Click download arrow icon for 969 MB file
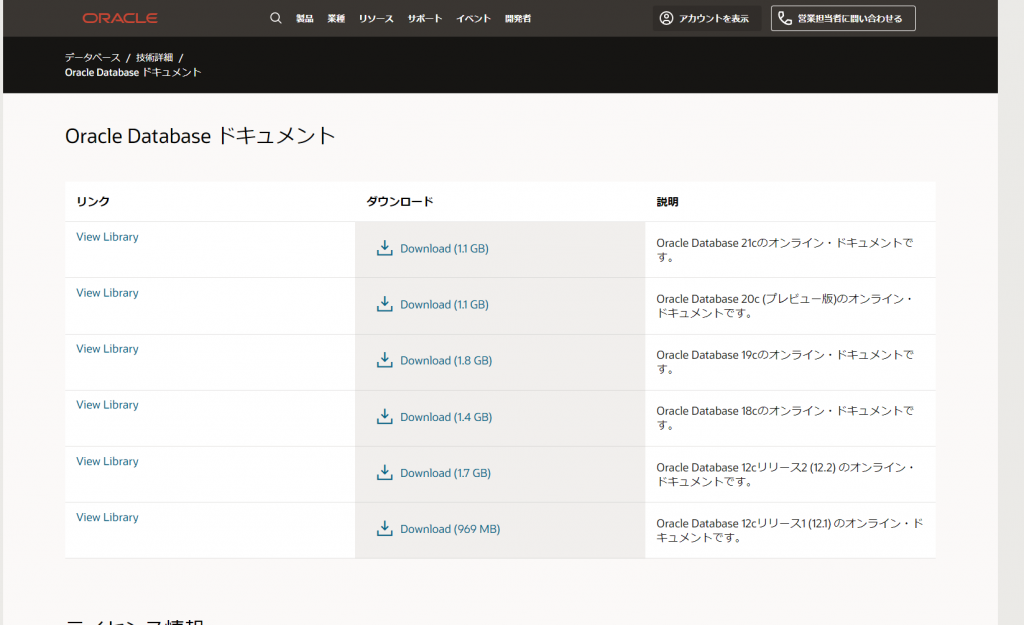1024x625 pixels. 385,528
